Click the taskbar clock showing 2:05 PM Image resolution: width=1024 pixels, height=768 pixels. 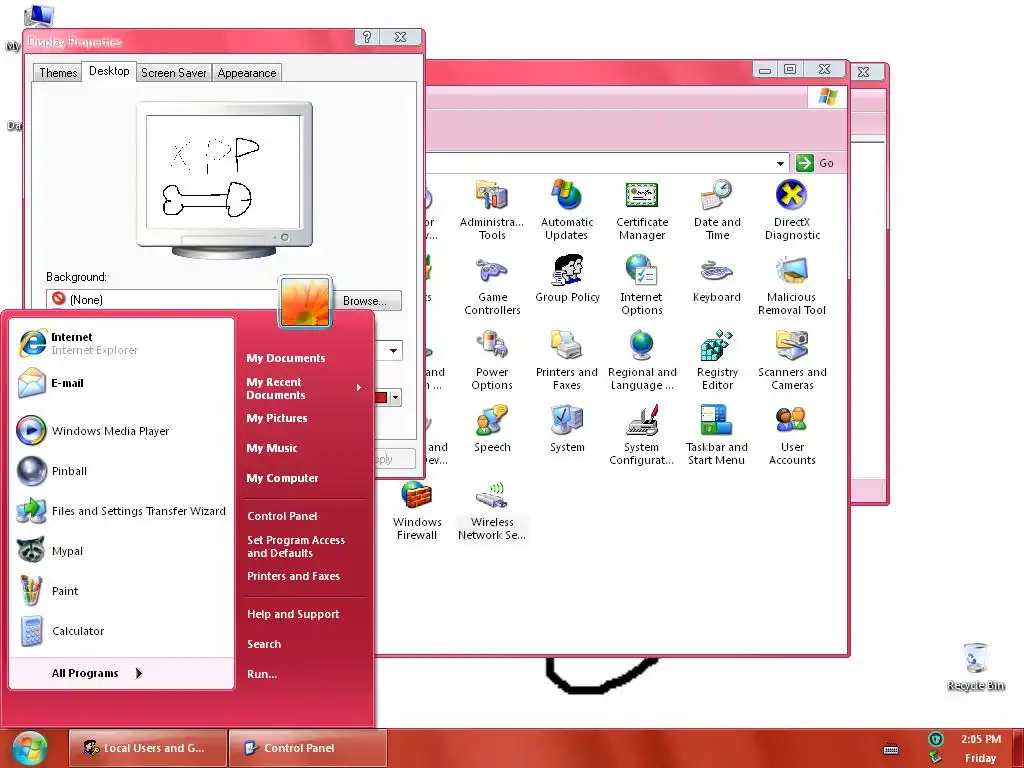980,739
